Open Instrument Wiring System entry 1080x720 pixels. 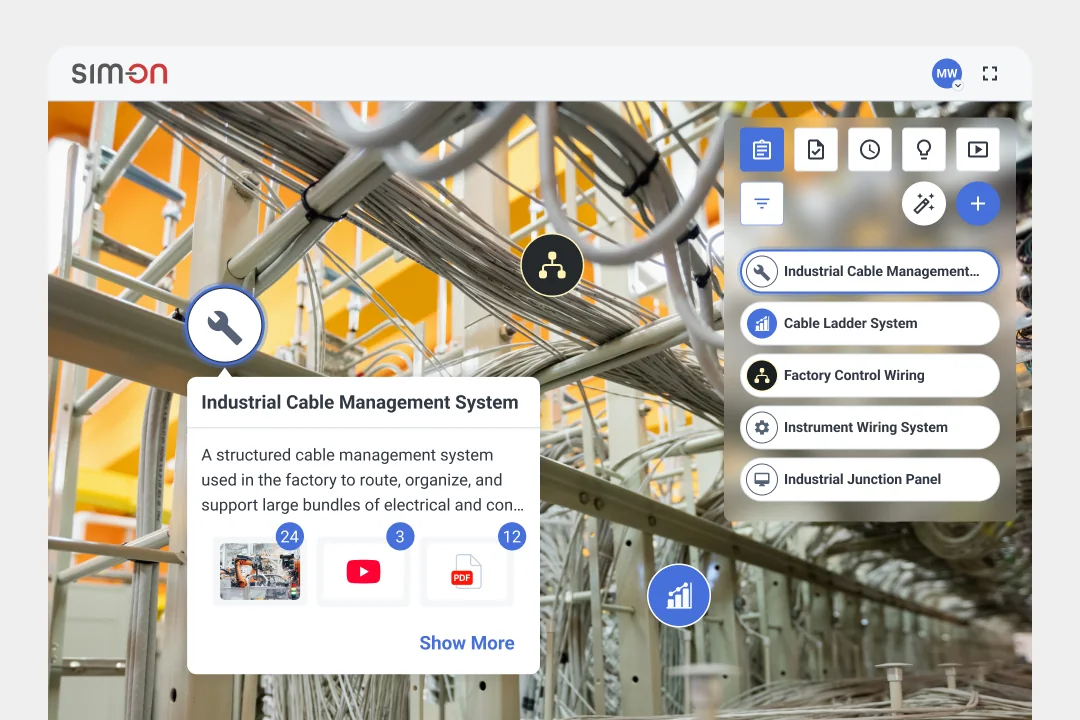point(869,427)
